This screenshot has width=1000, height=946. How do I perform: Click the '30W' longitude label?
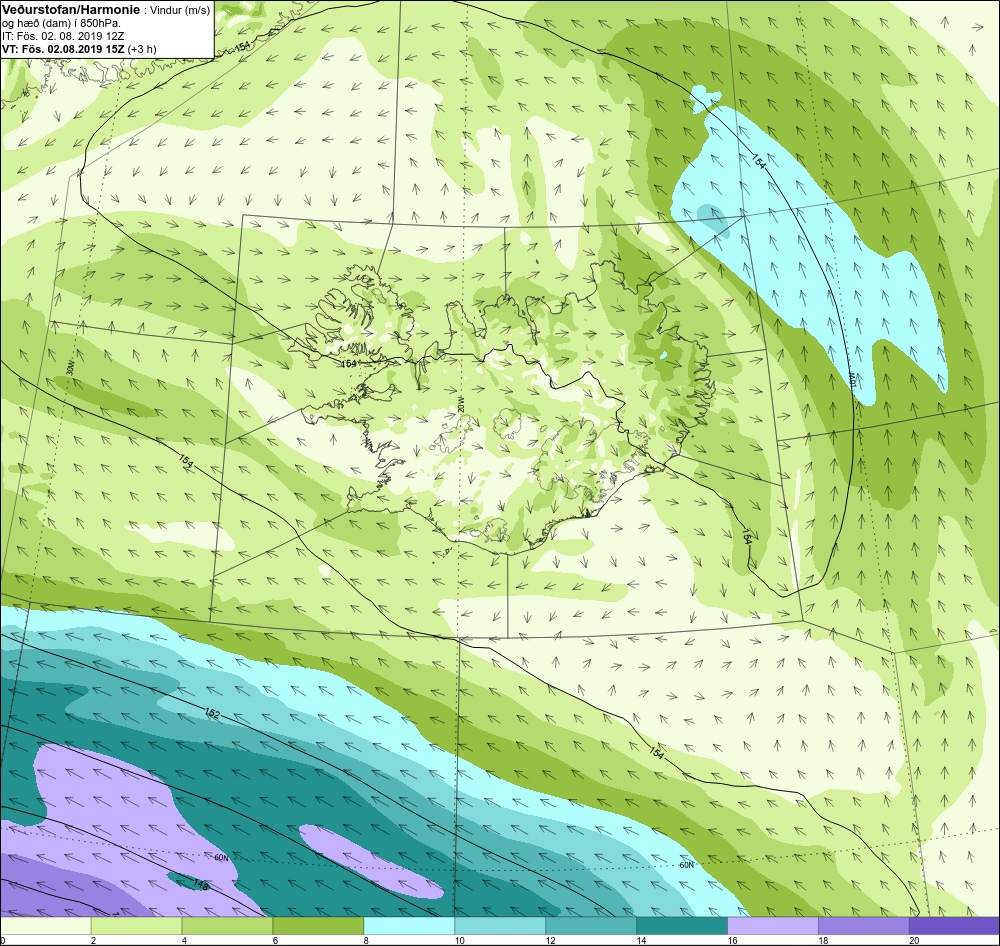69,369
